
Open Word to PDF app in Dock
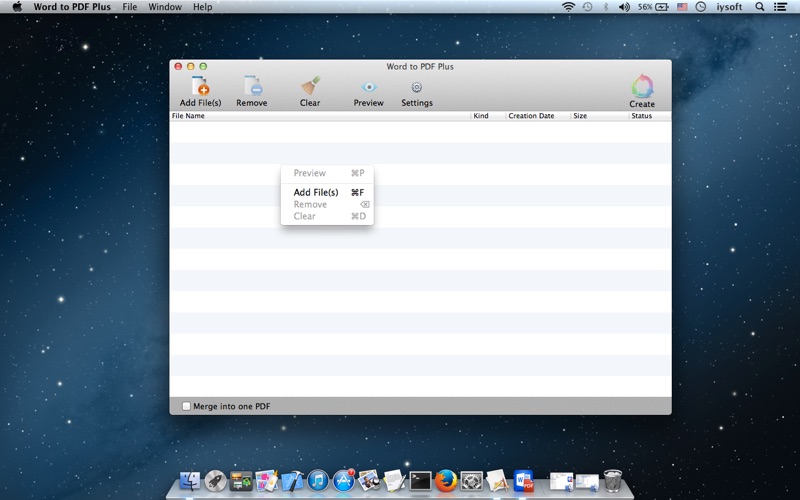click(x=523, y=481)
